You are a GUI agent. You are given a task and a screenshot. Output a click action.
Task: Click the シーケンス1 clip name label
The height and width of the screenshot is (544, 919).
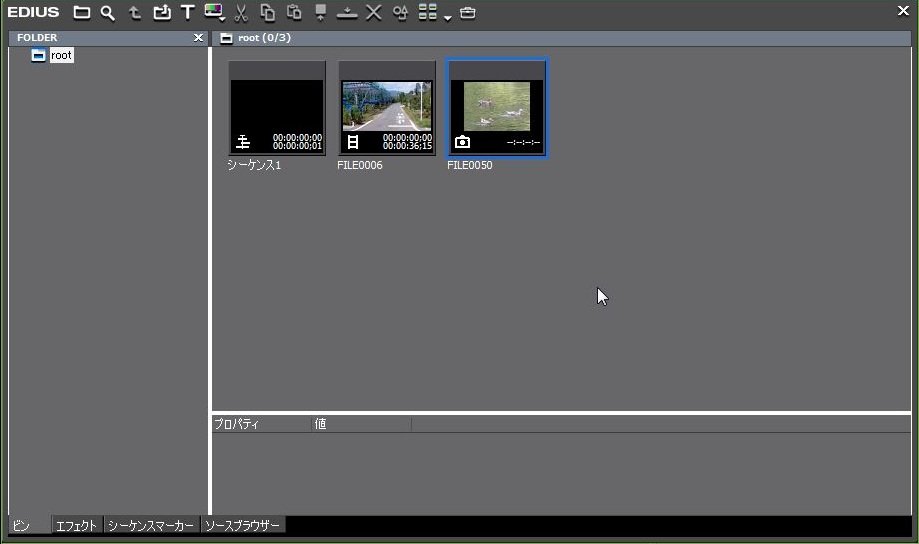[x=254, y=165]
